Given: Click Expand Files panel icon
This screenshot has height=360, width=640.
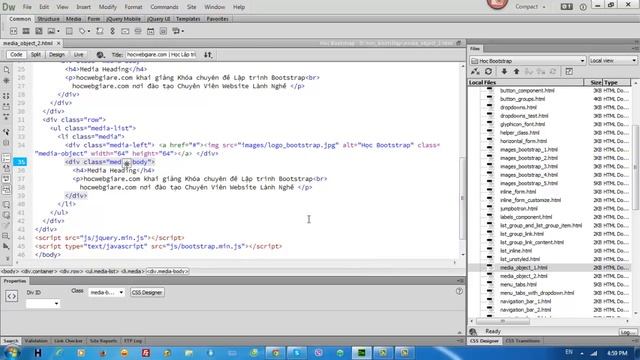Looking at the screenshot, I should tap(569, 71).
